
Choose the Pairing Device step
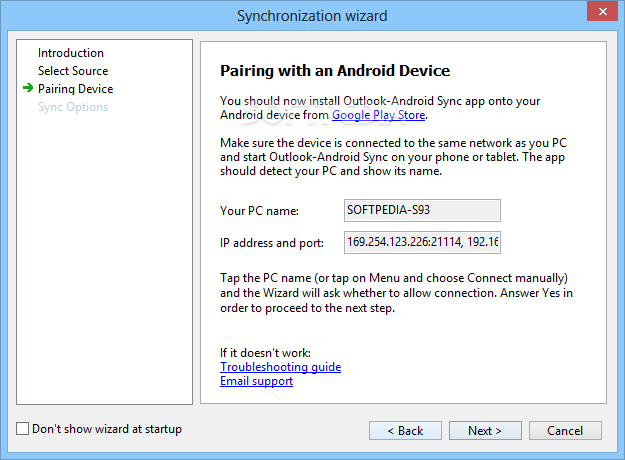pyautogui.click(x=75, y=88)
